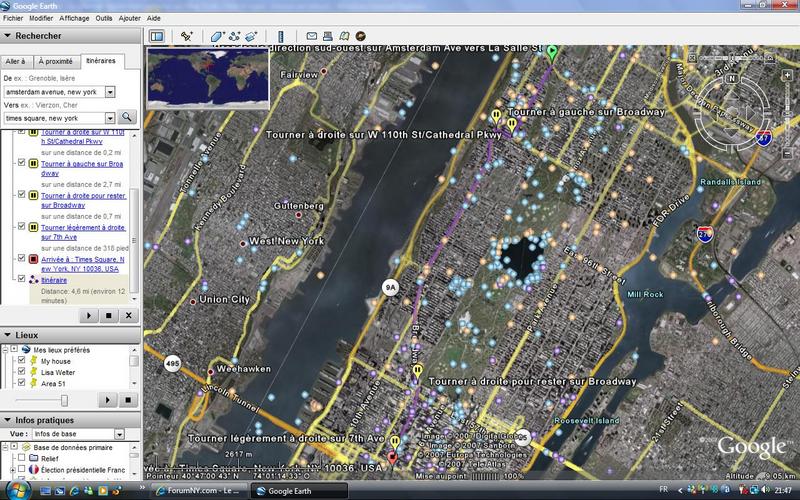Image resolution: width=800 pixels, height=500 pixels.
Task: Click the 495 route shield on map
Action: click(172, 364)
